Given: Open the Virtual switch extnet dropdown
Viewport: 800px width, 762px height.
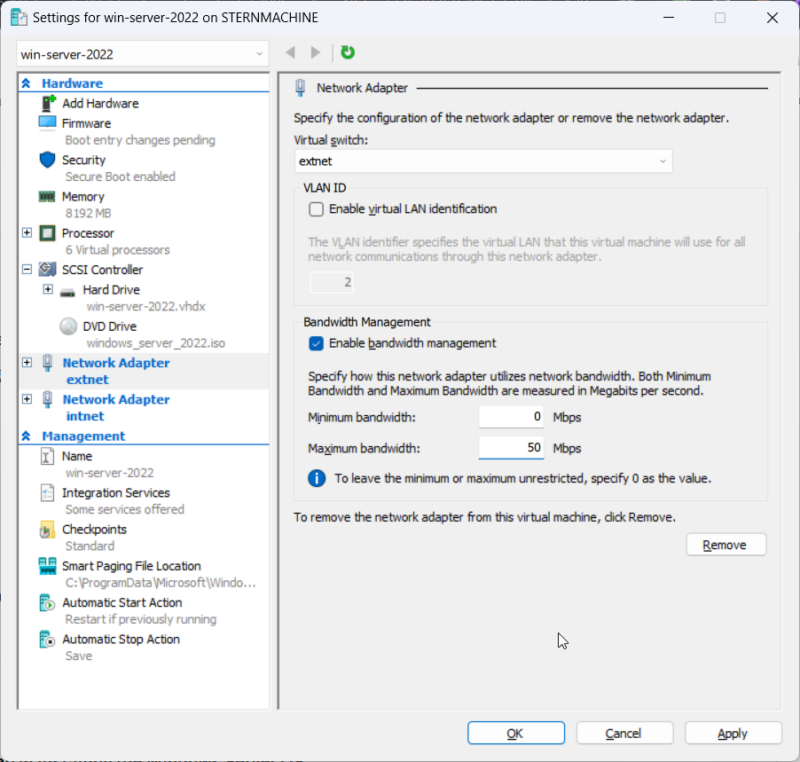Looking at the screenshot, I should click(483, 161).
